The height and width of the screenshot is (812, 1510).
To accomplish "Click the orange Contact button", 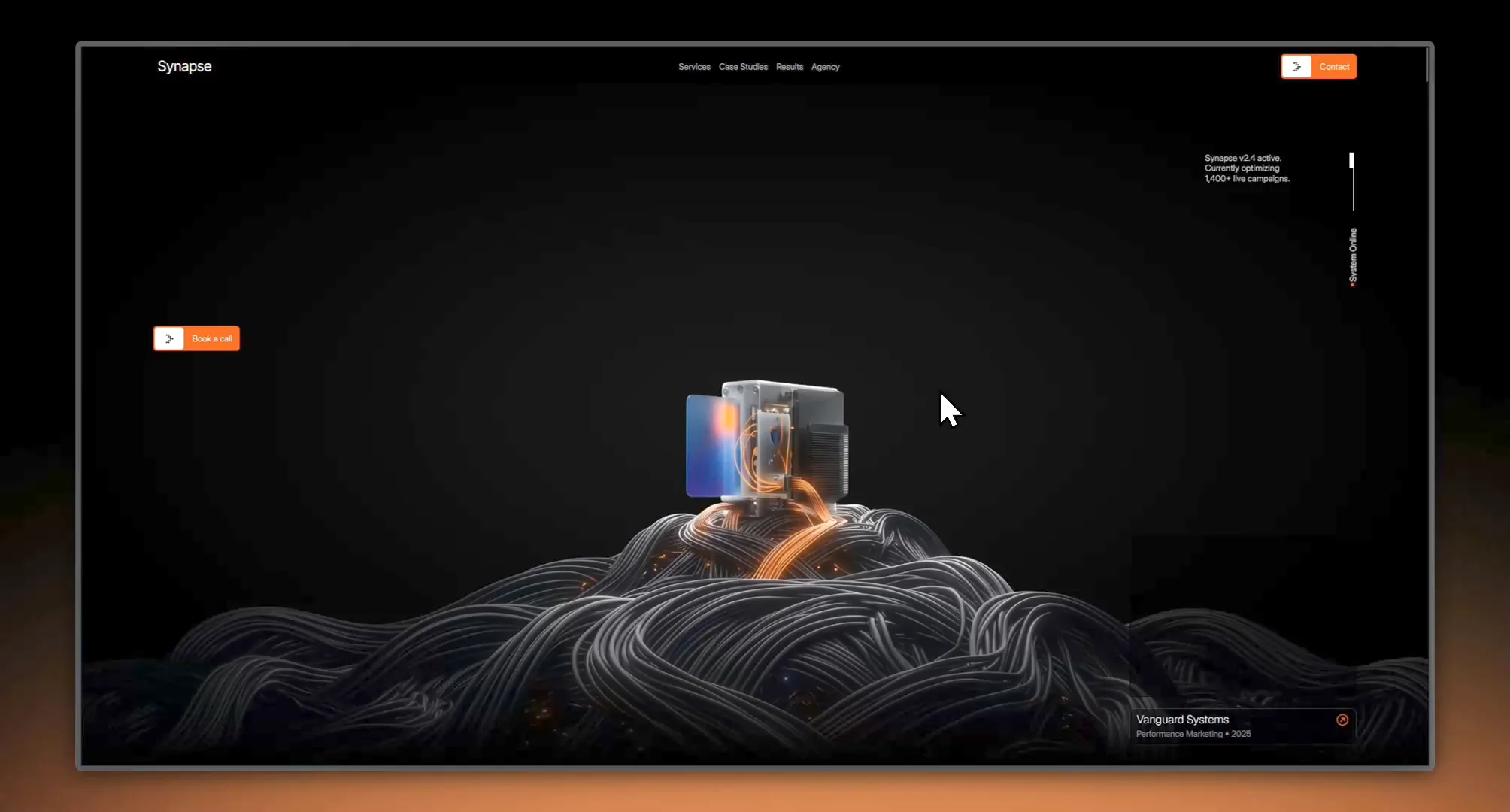I will pos(1319,66).
